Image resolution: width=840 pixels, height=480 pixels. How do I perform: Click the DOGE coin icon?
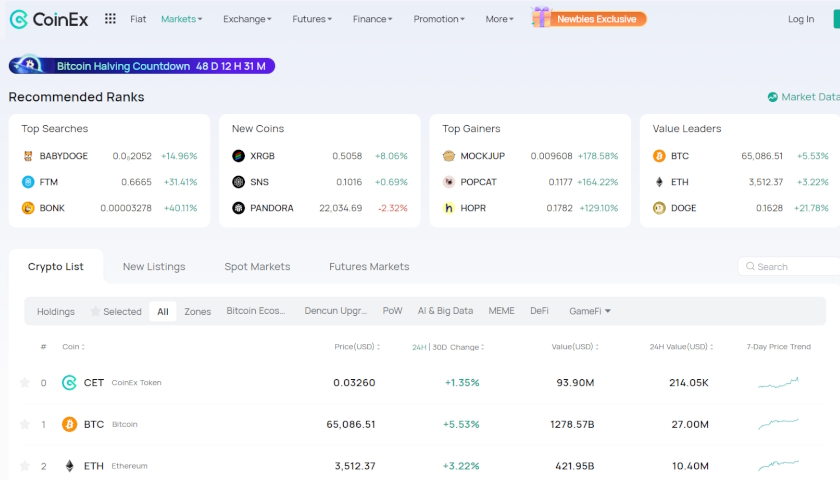coord(659,208)
